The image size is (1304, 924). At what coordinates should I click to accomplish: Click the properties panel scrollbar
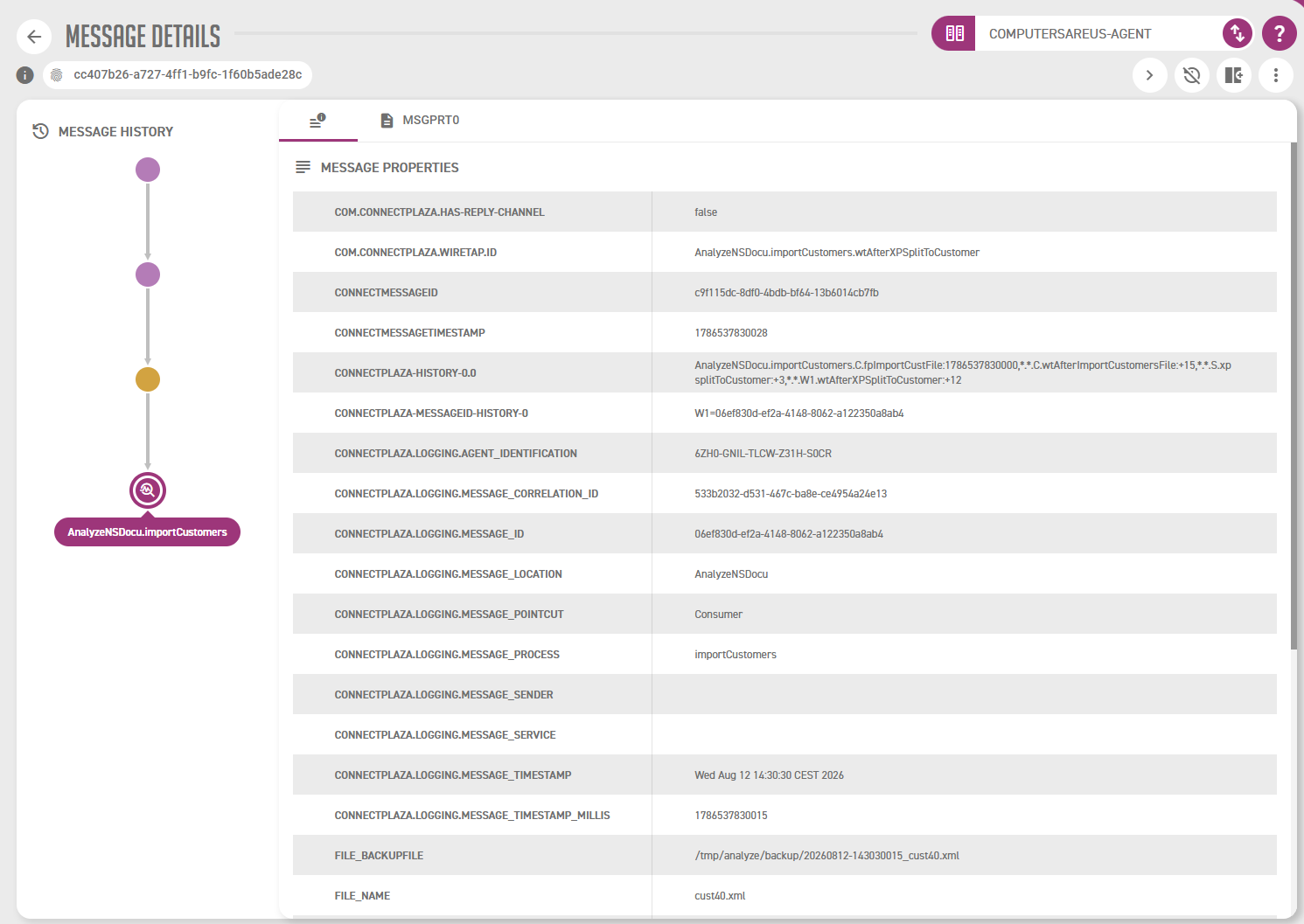point(1294,395)
